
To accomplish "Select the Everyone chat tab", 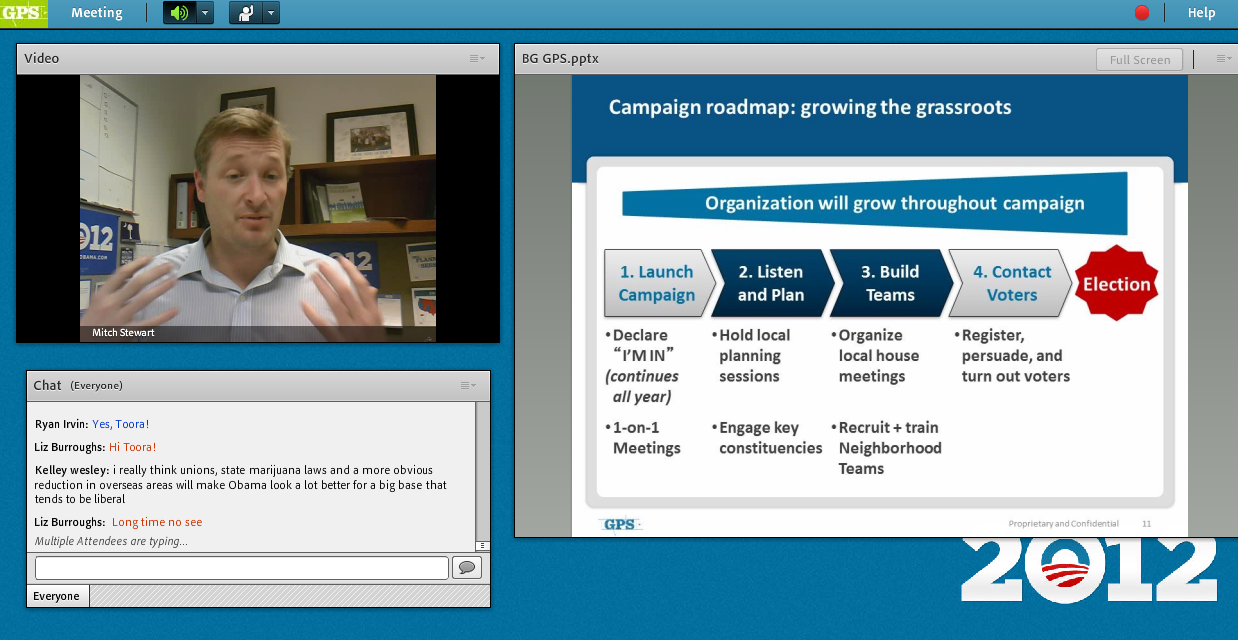I will pyautogui.click(x=57, y=596).
